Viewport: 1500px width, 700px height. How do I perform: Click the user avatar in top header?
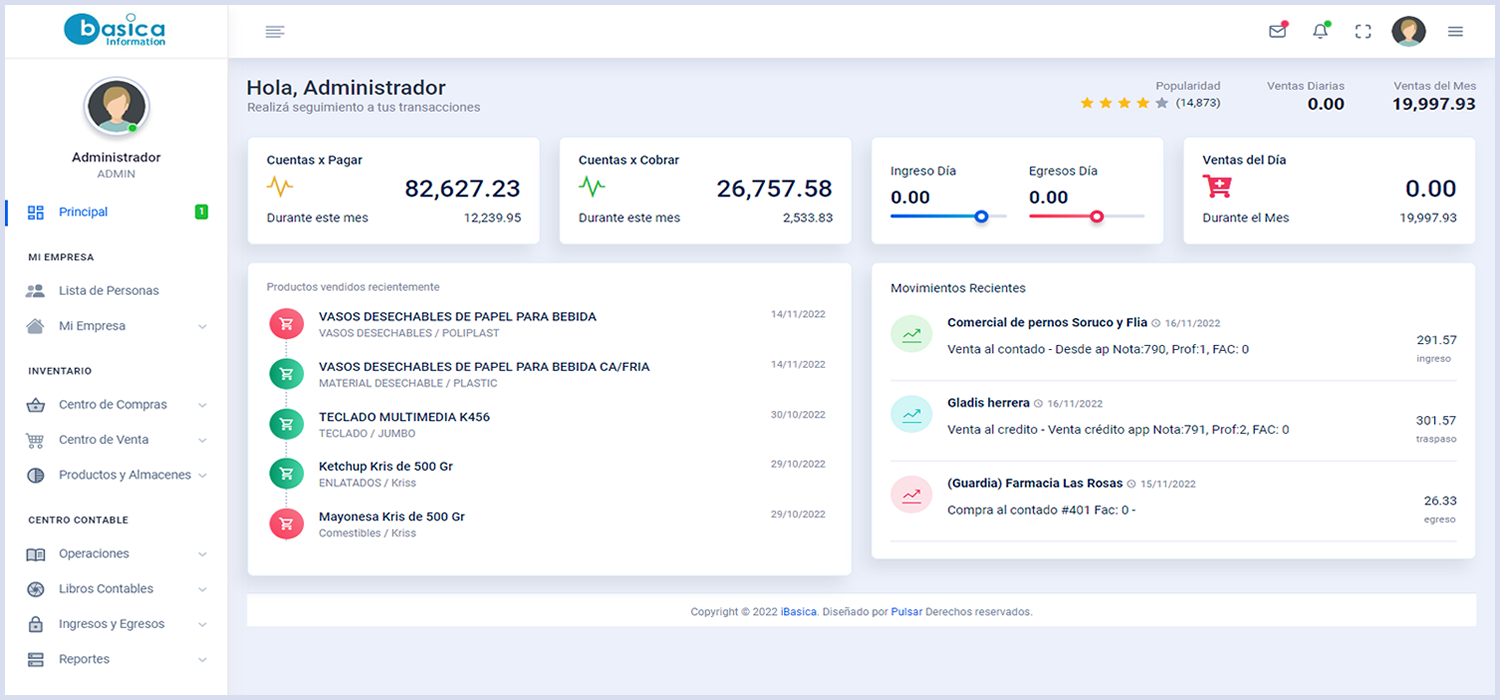coord(1408,31)
